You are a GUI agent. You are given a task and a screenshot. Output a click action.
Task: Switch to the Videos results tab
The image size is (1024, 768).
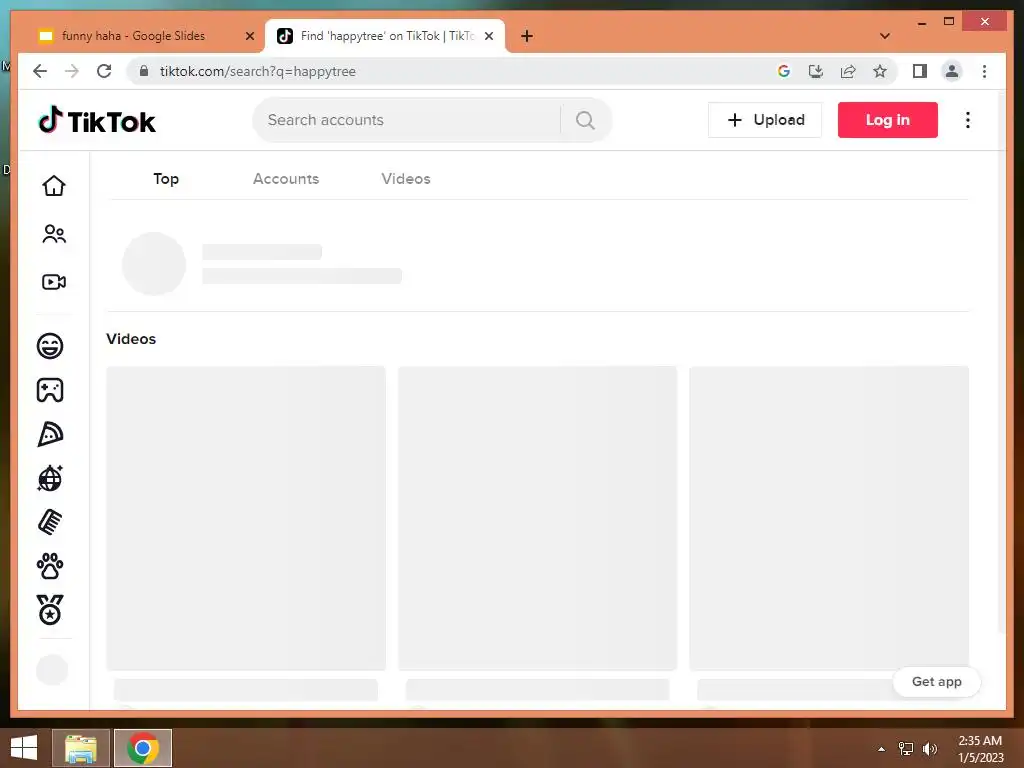406,179
